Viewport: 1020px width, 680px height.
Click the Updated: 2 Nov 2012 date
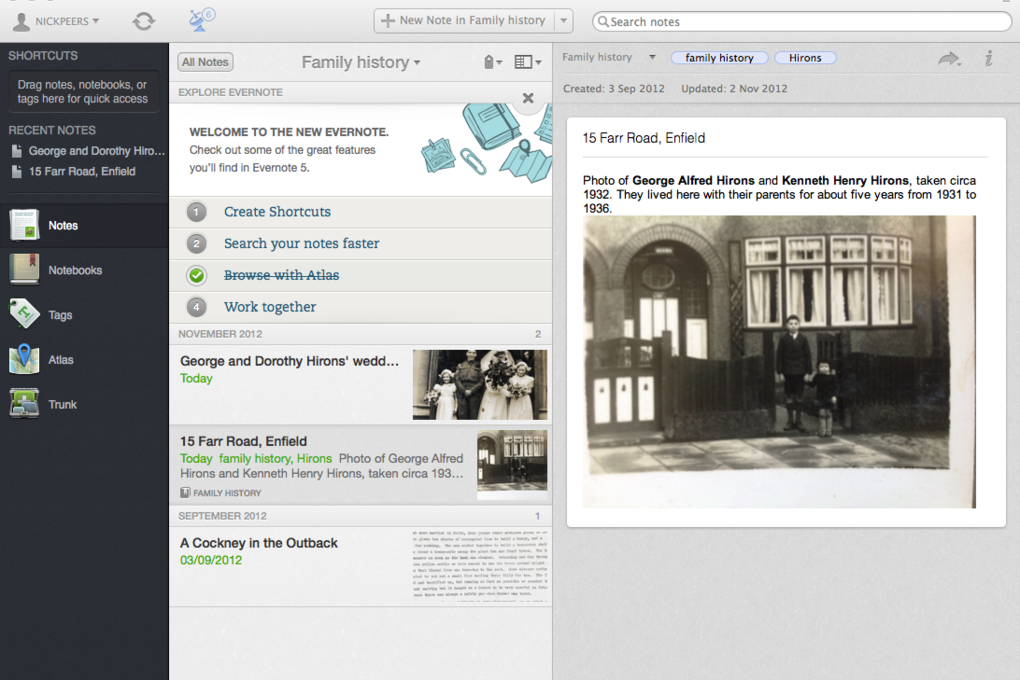click(x=734, y=88)
